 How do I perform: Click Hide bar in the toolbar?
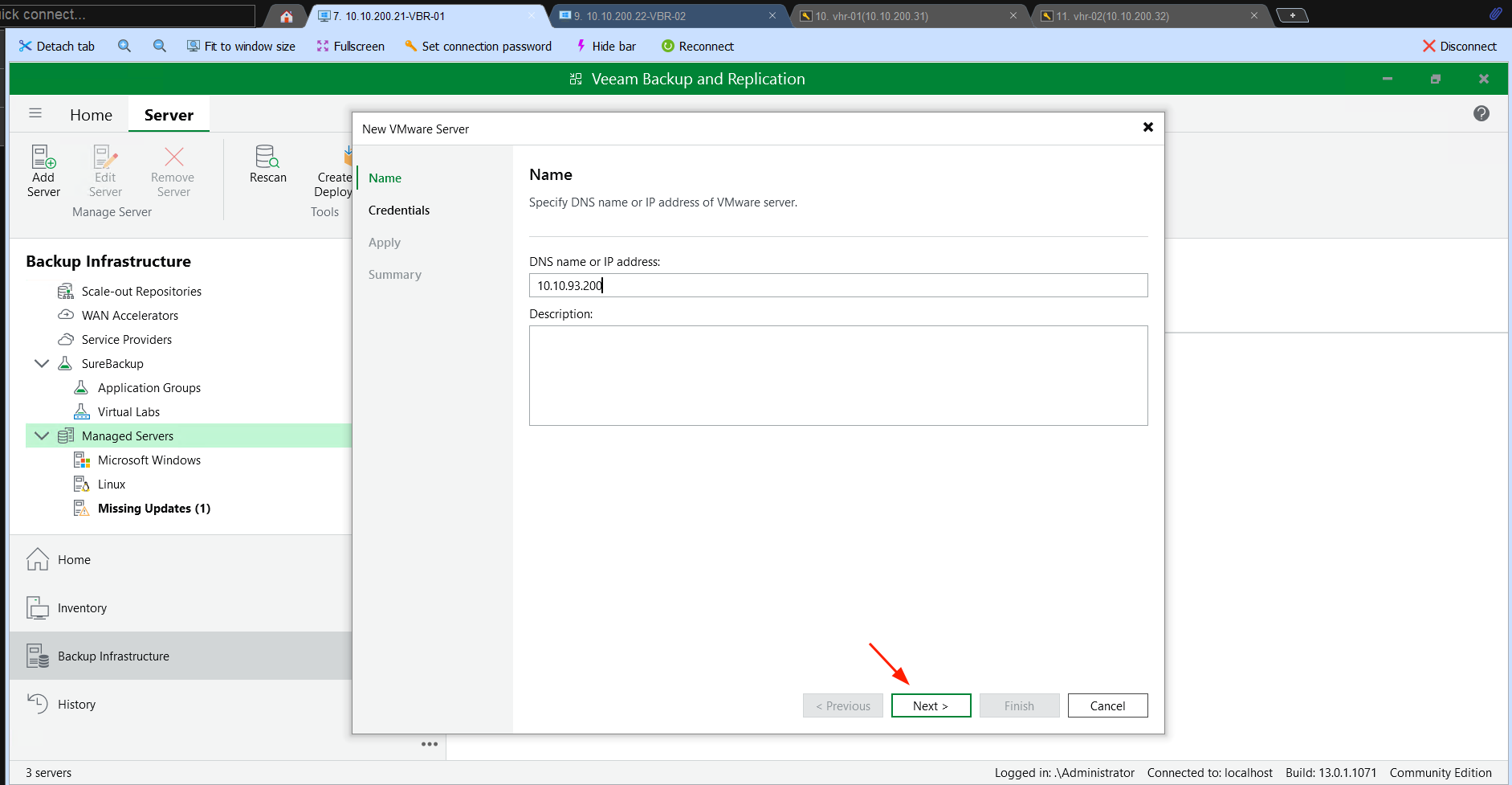click(605, 46)
